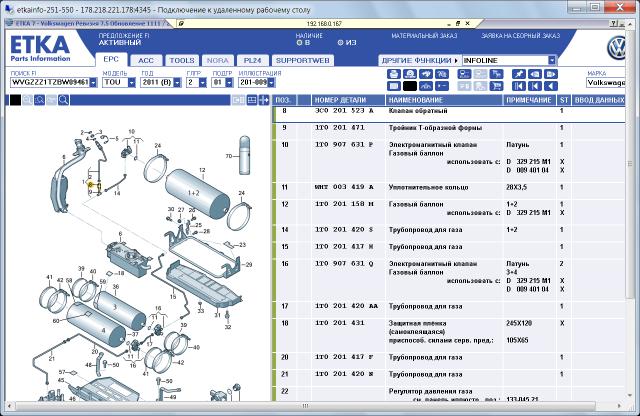Click the thumbtack pin icon

(519, 74)
